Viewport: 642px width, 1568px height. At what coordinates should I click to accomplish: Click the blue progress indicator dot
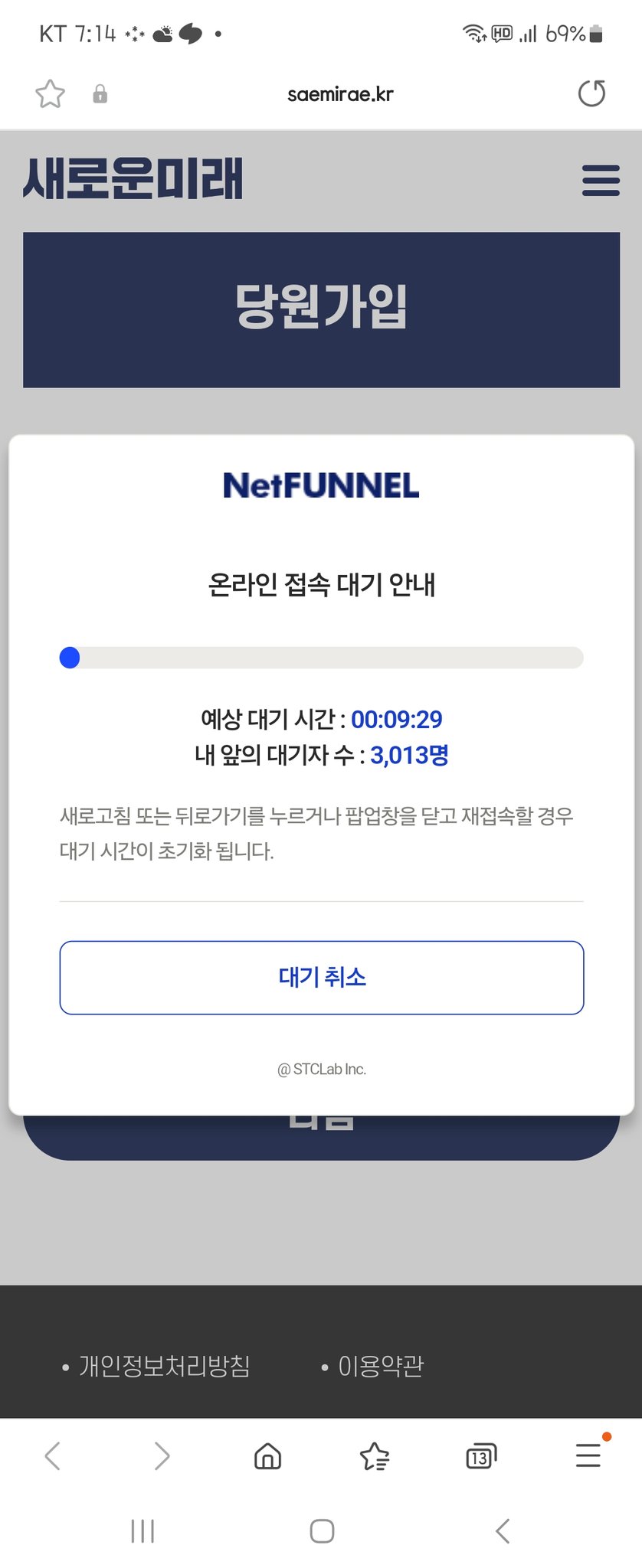[70, 658]
